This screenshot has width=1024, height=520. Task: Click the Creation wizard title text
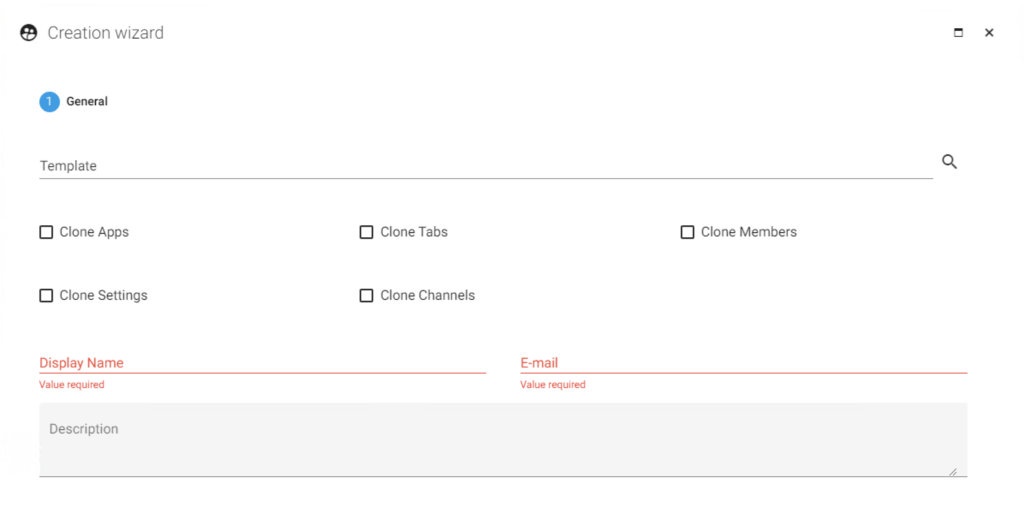point(106,33)
